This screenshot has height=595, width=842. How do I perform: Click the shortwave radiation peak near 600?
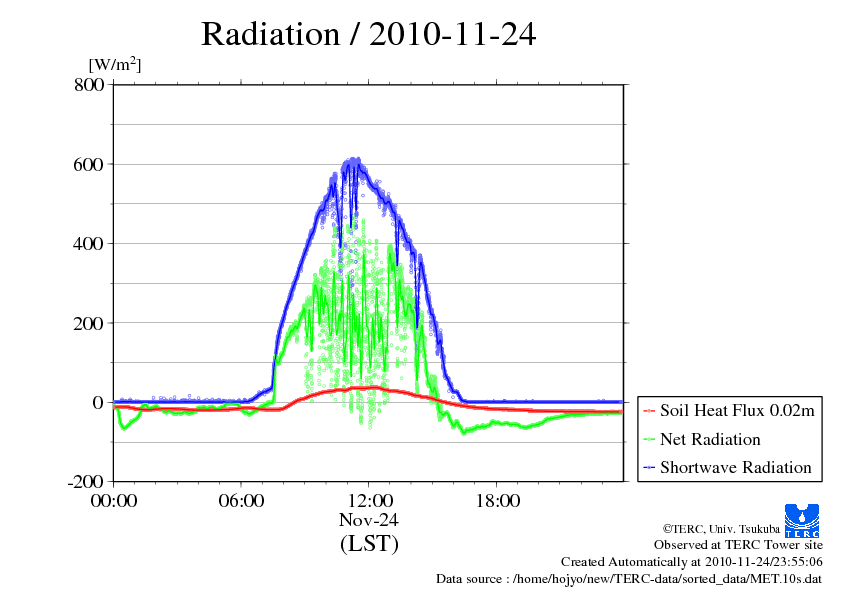coord(353,161)
